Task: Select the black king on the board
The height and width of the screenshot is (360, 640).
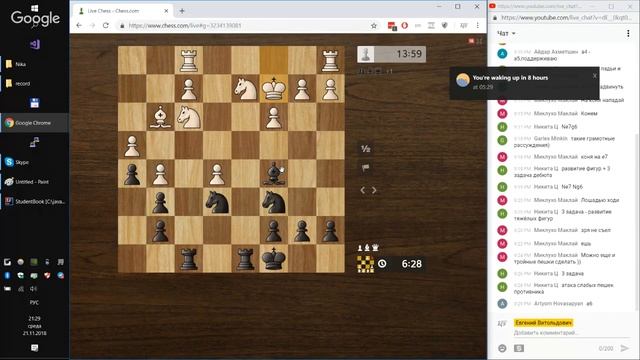Action: (273, 258)
